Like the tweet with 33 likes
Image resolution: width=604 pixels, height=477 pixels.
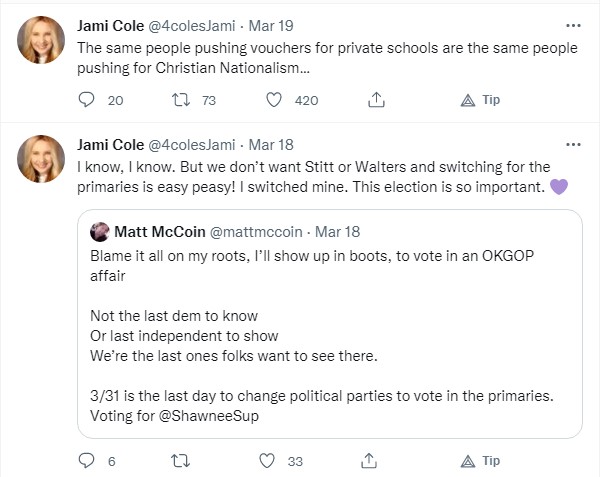pos(267,461)
